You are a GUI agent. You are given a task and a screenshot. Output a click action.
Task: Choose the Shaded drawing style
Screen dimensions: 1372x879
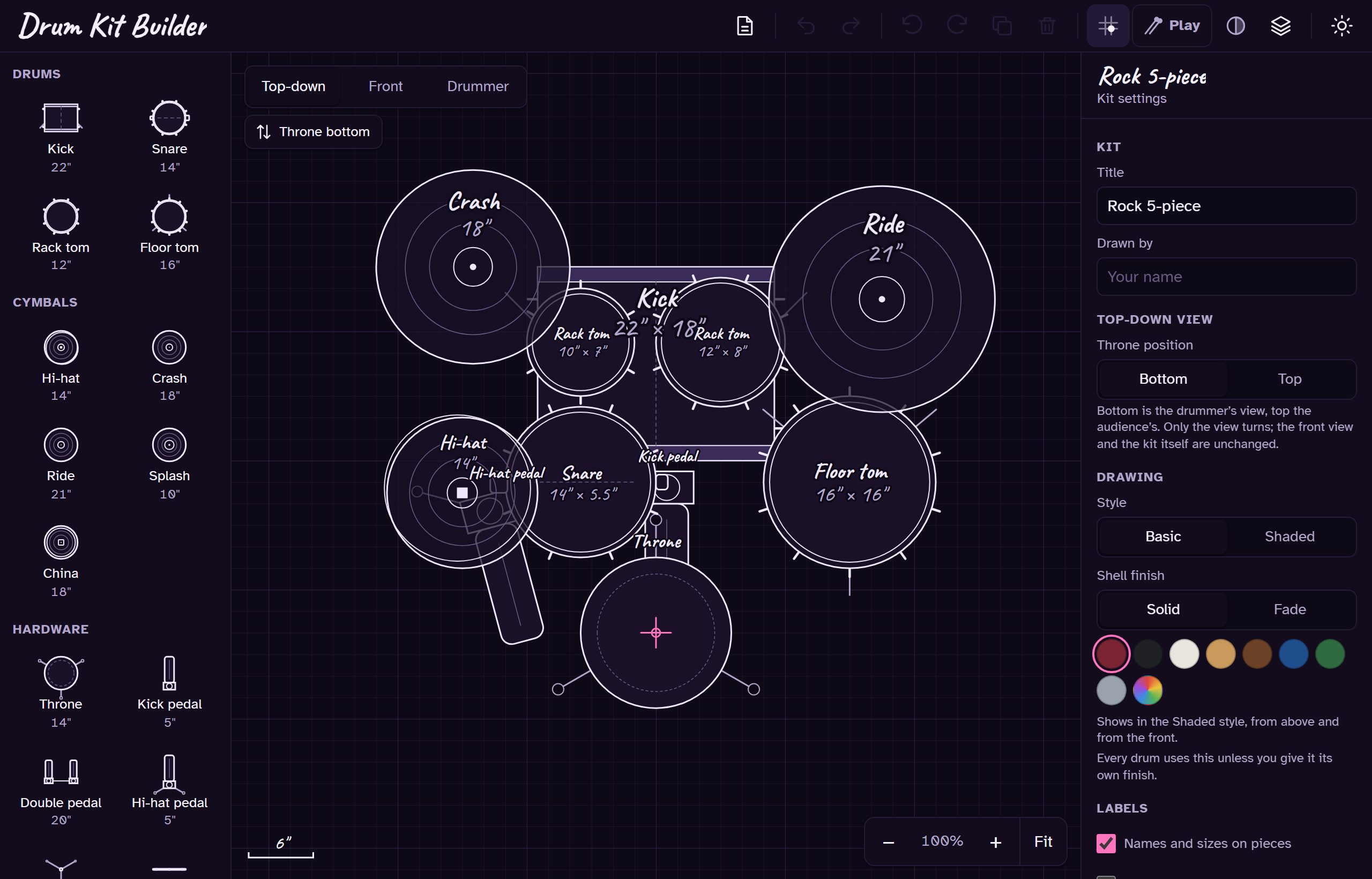tap(1289, 537)
